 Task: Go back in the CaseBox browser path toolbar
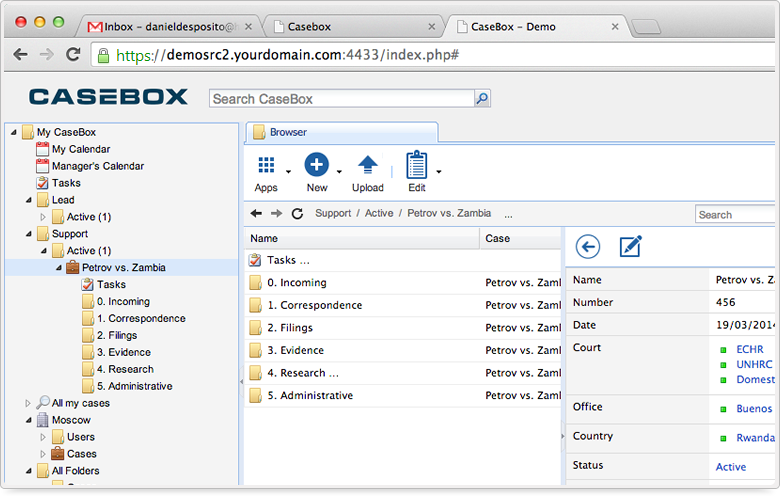tap(256, 213)
